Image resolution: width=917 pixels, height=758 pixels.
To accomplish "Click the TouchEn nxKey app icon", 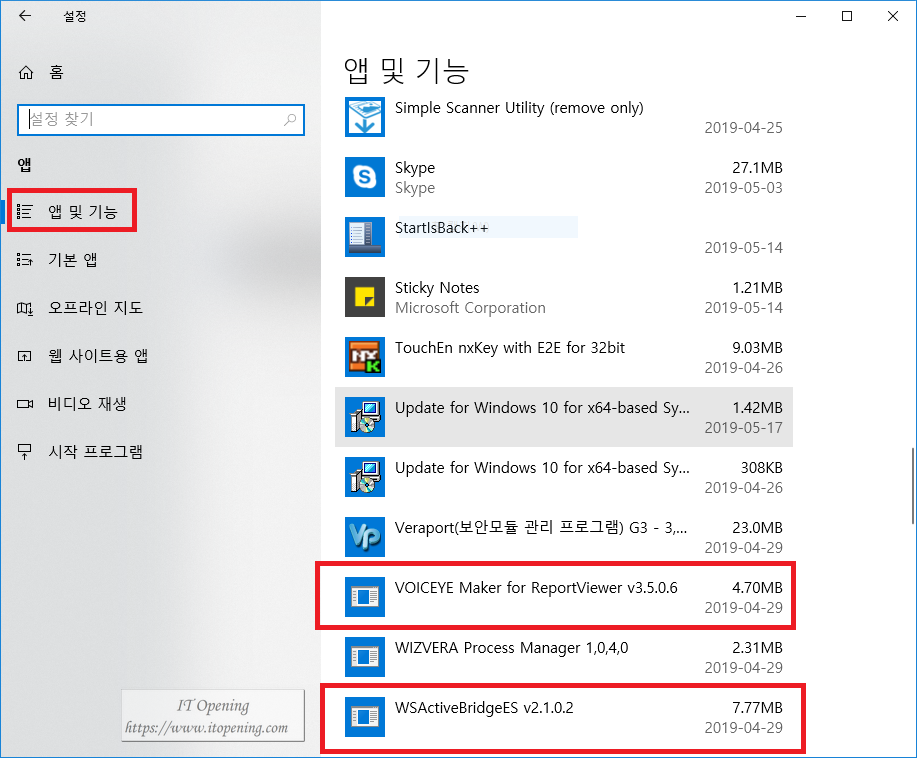I will 365,357.
